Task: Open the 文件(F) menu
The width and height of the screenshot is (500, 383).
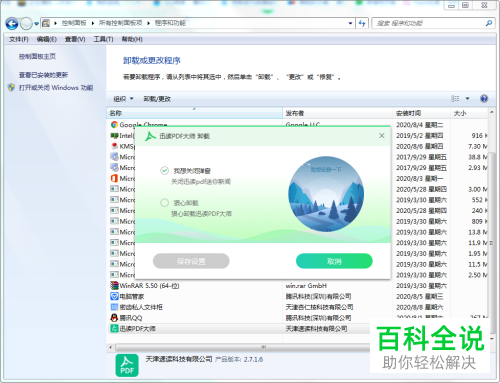Action: click(x=18, y=39)
